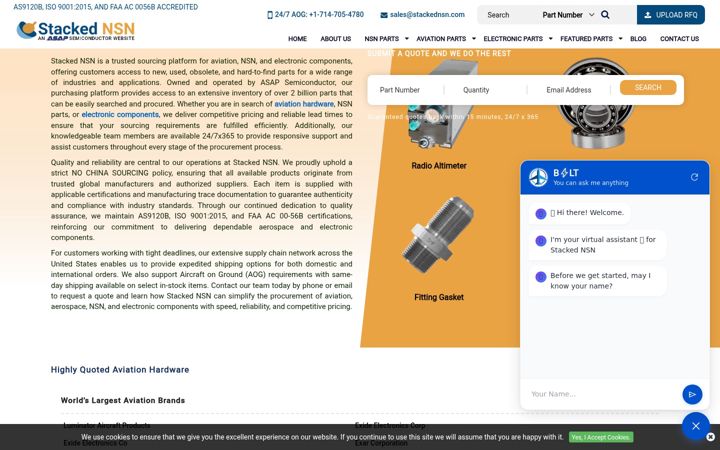Image resolution: width=720 pixels, height=450 pixels.
Task: Call the 24/7 AOG phone number
Action: pos(319,15)
